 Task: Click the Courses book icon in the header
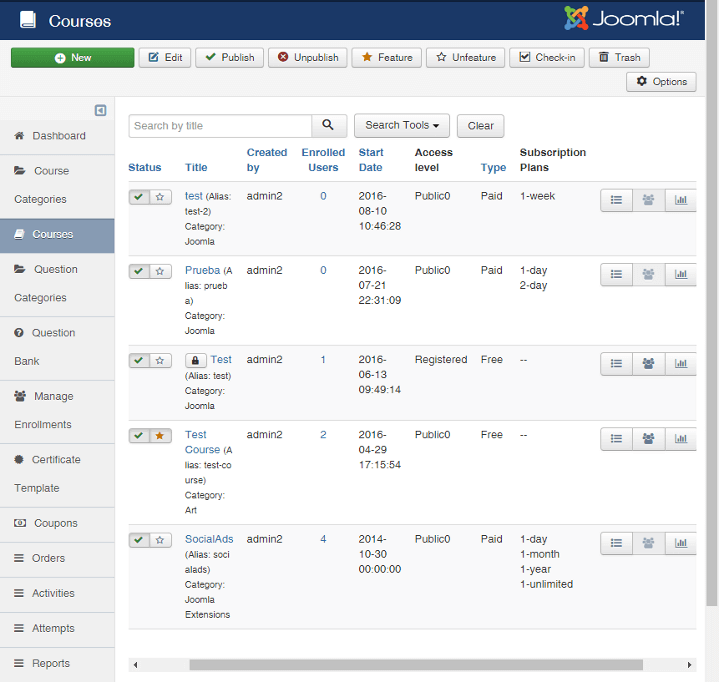point(28,21)
